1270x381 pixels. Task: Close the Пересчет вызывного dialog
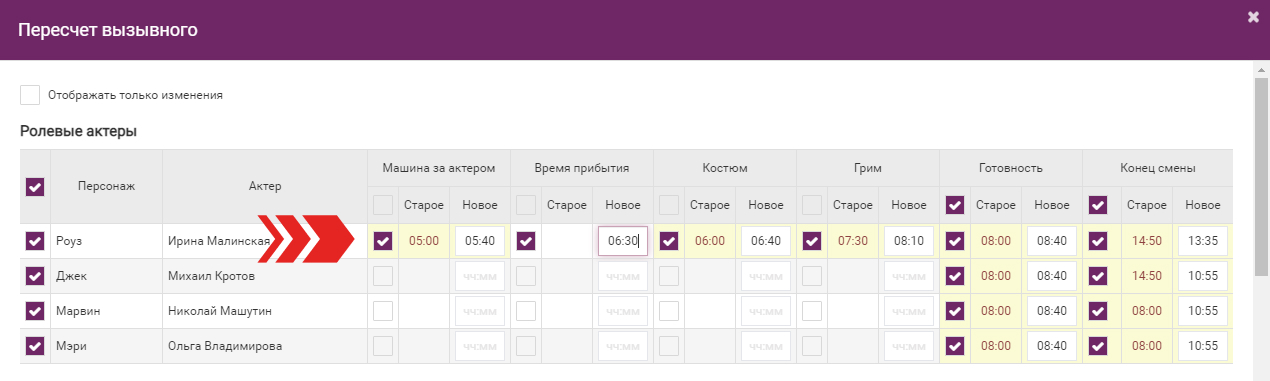(x=1253, y=17)
